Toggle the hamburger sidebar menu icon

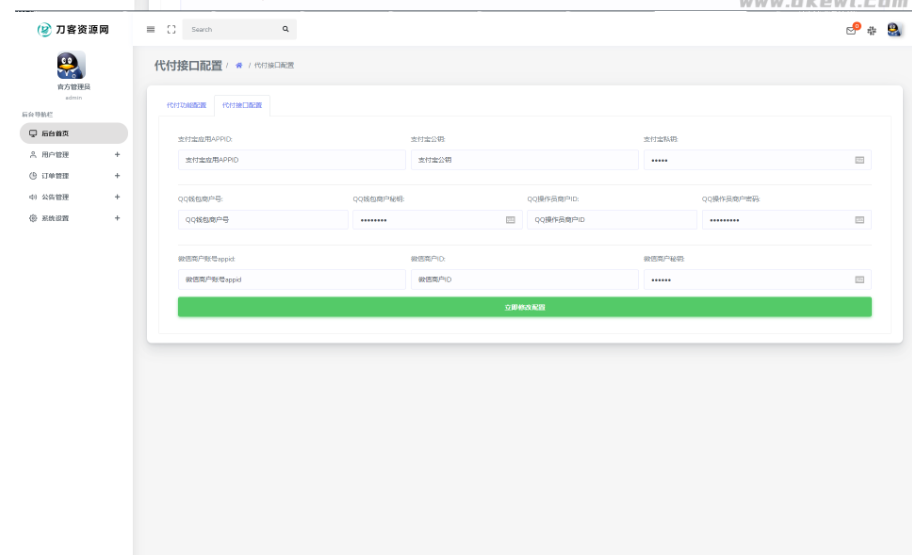pos(151,30)
